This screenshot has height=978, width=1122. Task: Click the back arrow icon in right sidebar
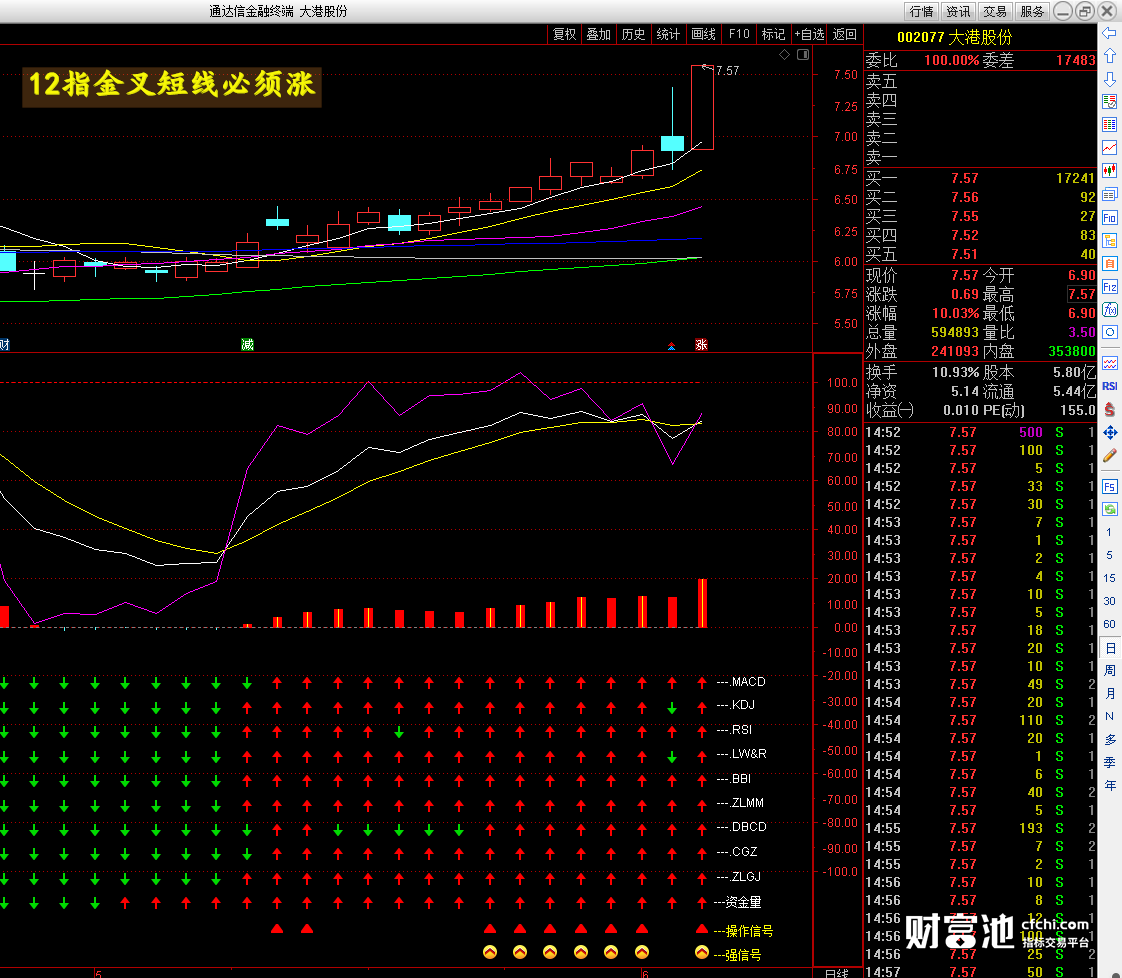tap(1110, 33)
